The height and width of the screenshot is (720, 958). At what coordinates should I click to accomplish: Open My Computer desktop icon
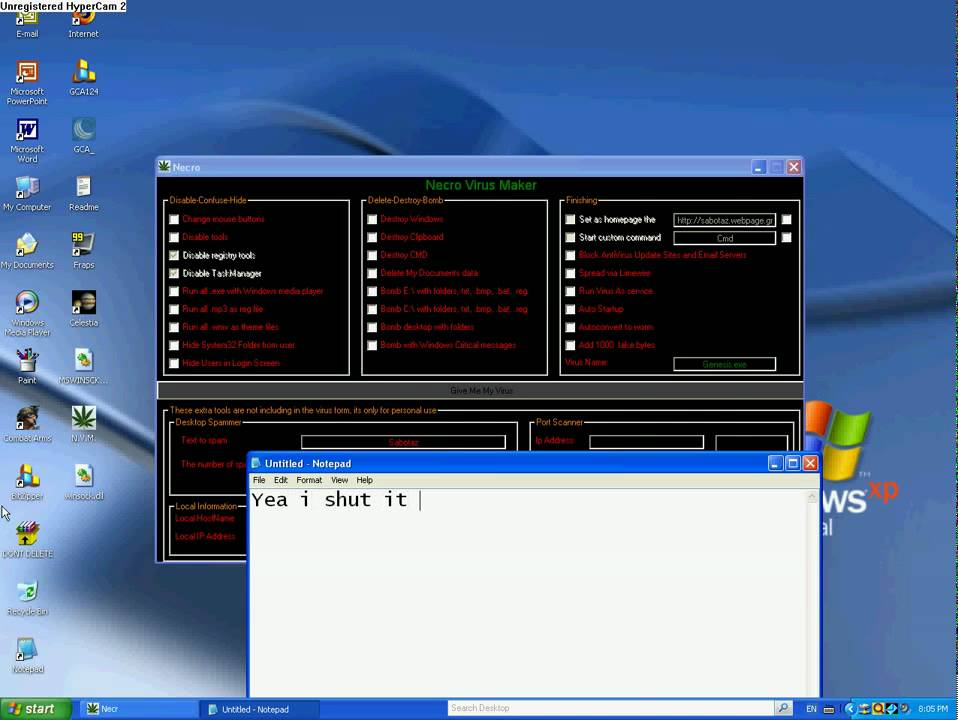point(27,194)
